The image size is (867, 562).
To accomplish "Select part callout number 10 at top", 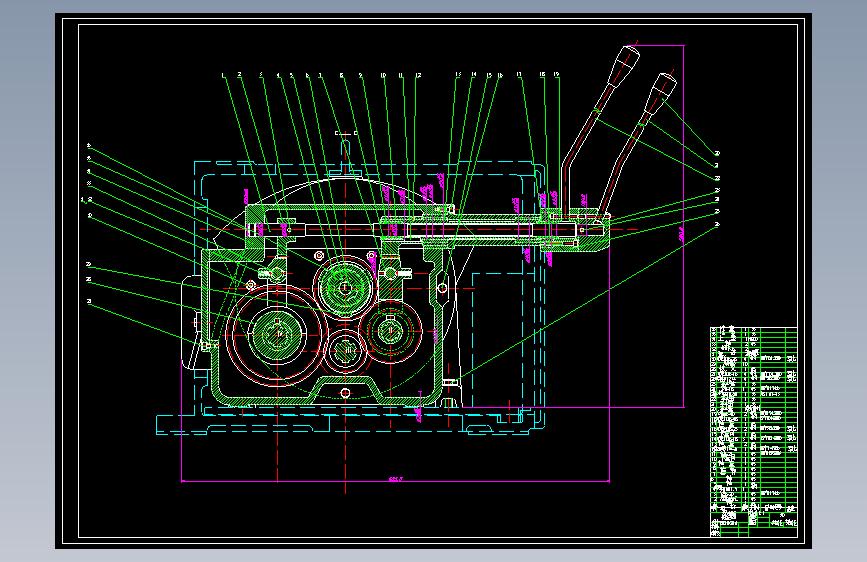I will pyautogui.click(x=383, y=75).
